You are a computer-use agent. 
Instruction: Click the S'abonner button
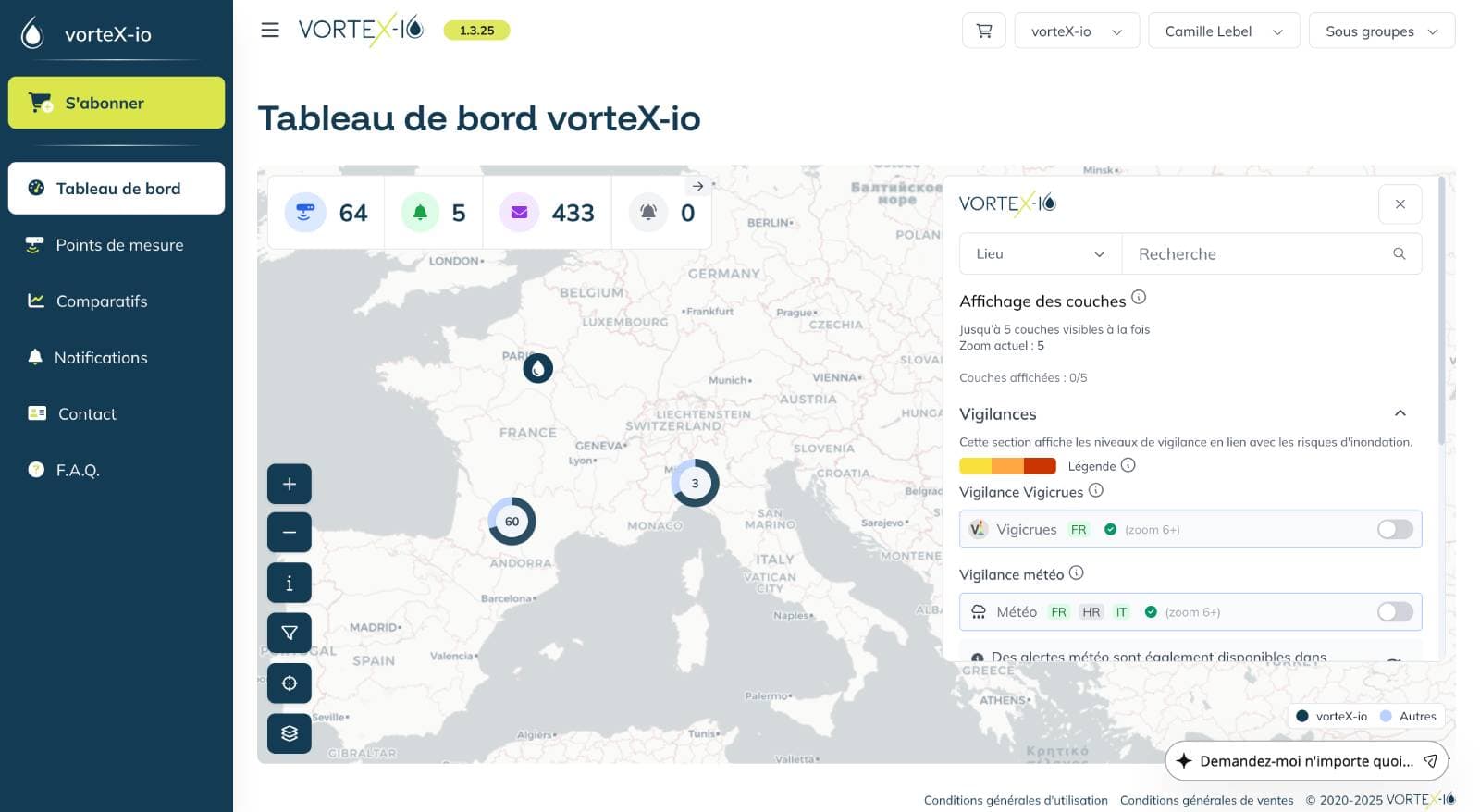(117, 103)
